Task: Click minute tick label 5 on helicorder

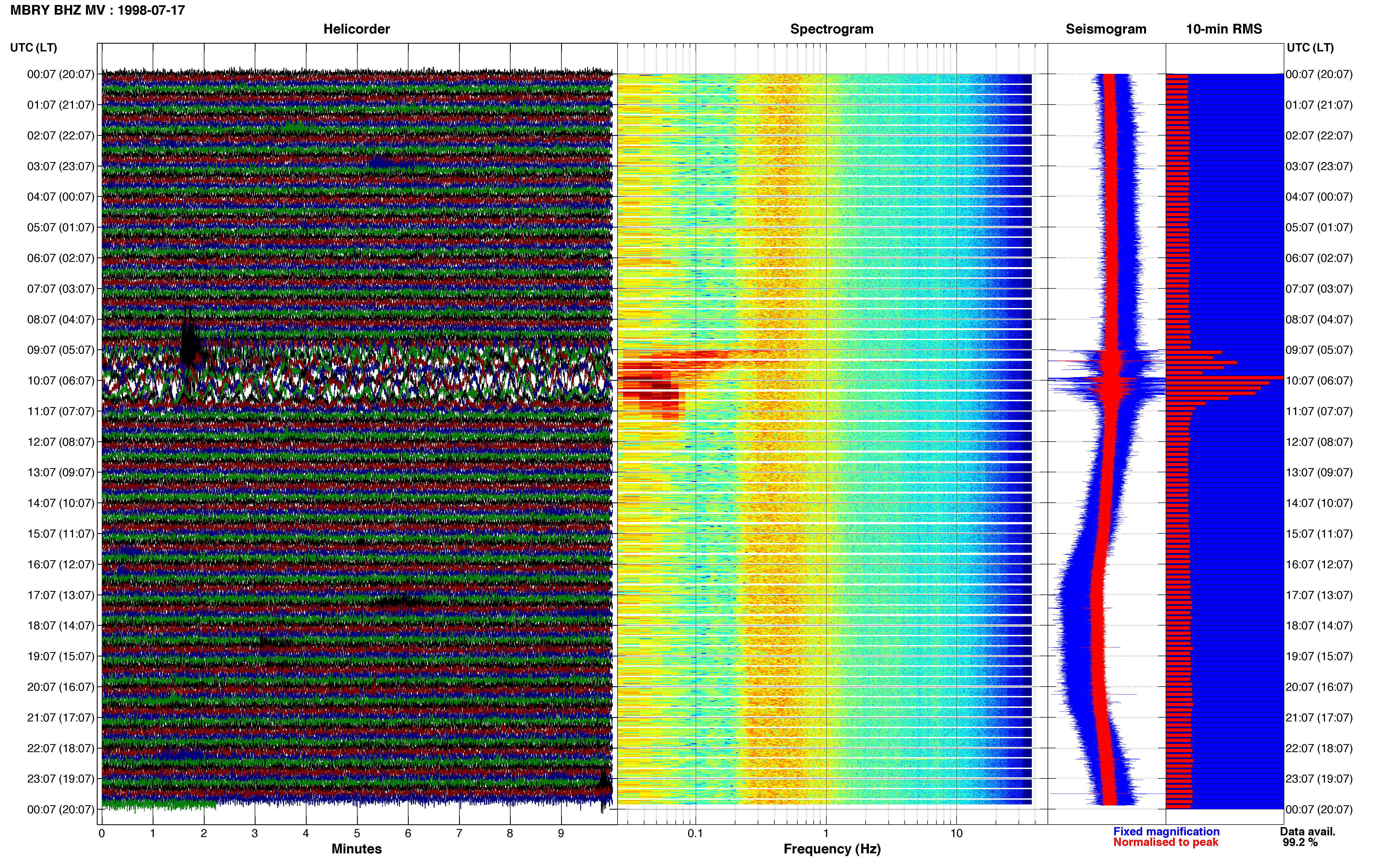Action: pos(357,833)
